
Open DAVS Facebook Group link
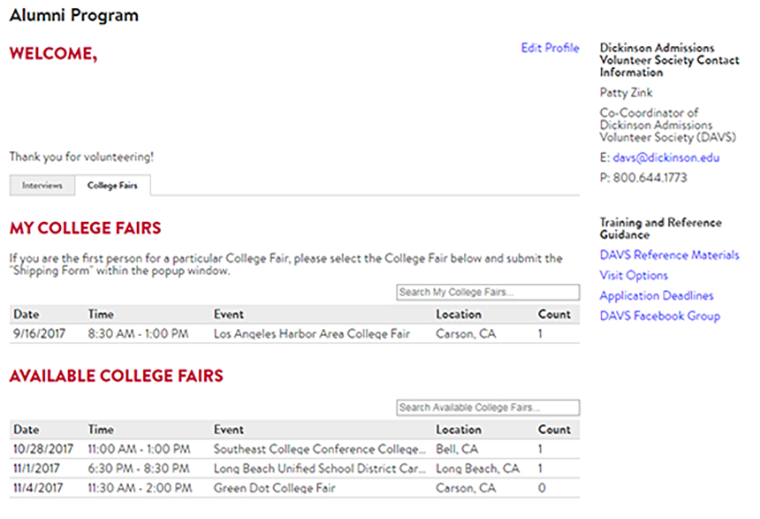click(x=660, y=316)
